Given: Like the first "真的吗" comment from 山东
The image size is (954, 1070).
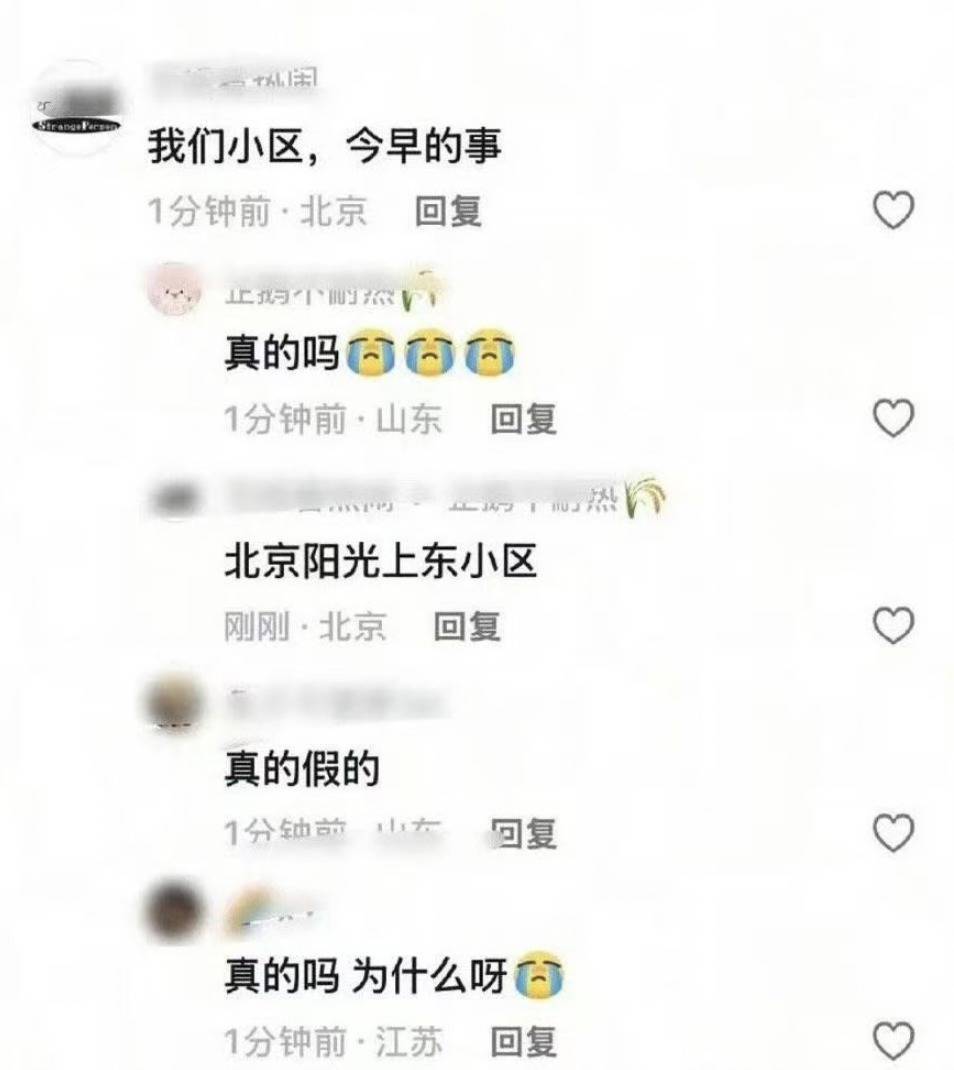Looking at the screenshot, I should click(x=894, y=418).
